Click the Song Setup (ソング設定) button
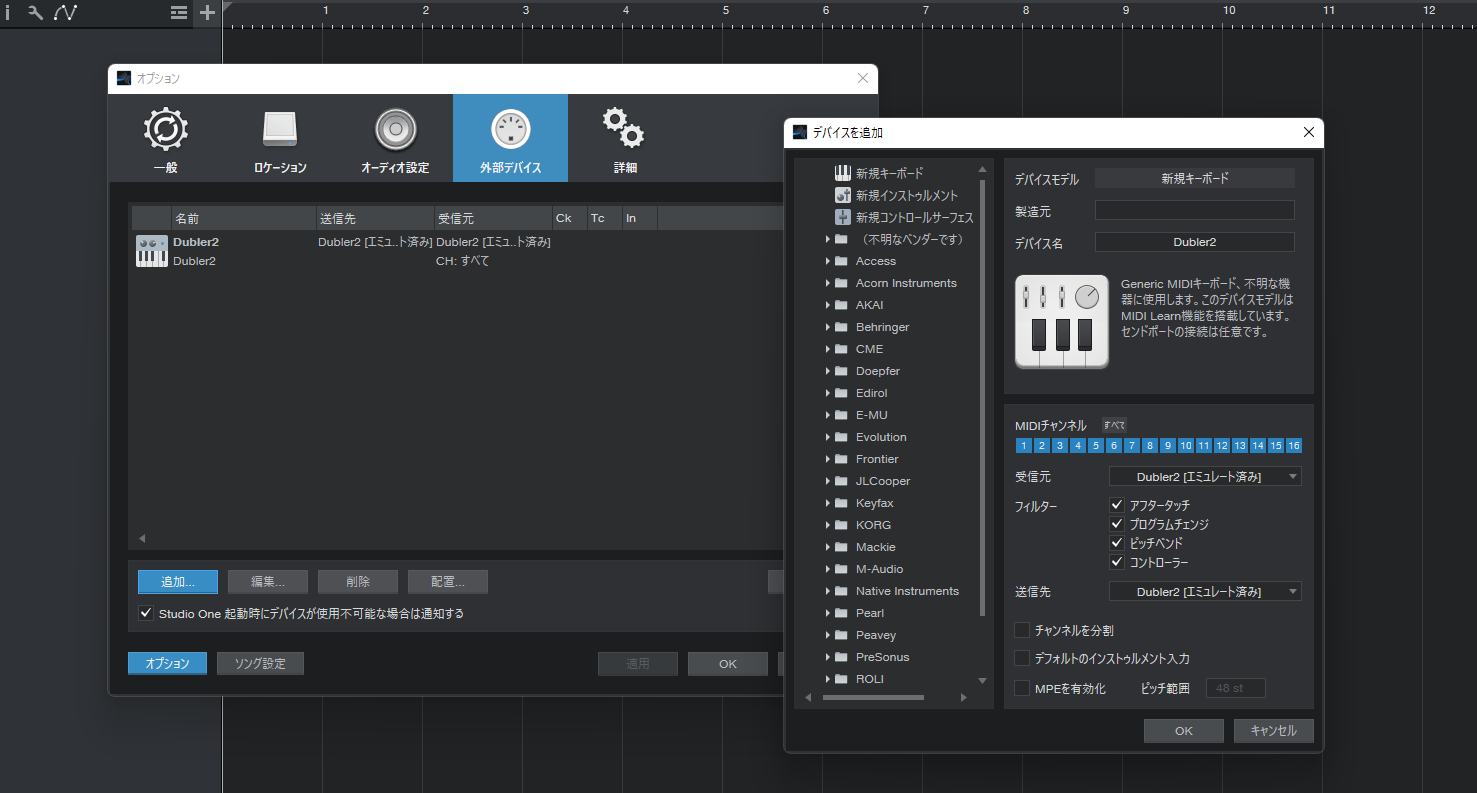Image resolution: width=1477 pixels, height=793 pixels. click(260, 663)
